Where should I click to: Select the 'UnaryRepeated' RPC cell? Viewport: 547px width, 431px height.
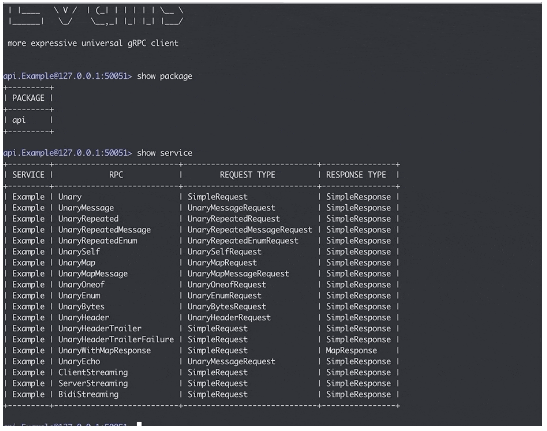click(x=88, y=219)
